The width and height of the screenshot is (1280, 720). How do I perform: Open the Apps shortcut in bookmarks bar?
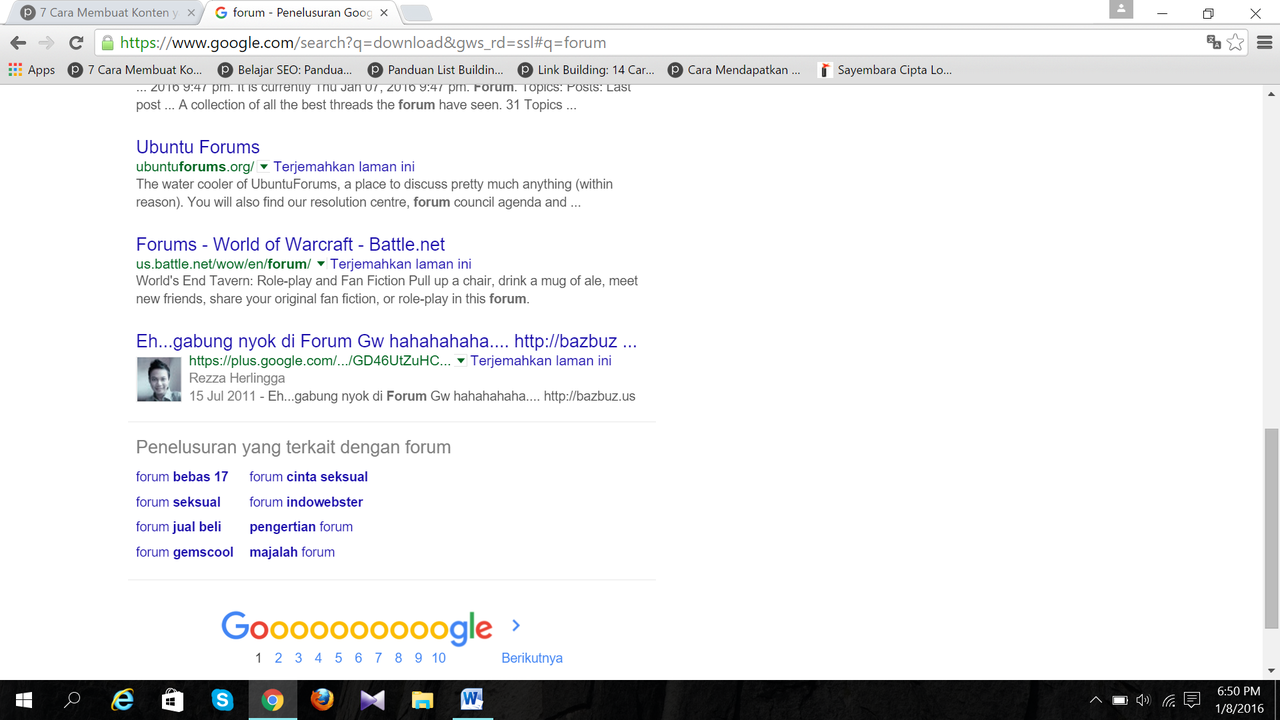tap(32, 70)
